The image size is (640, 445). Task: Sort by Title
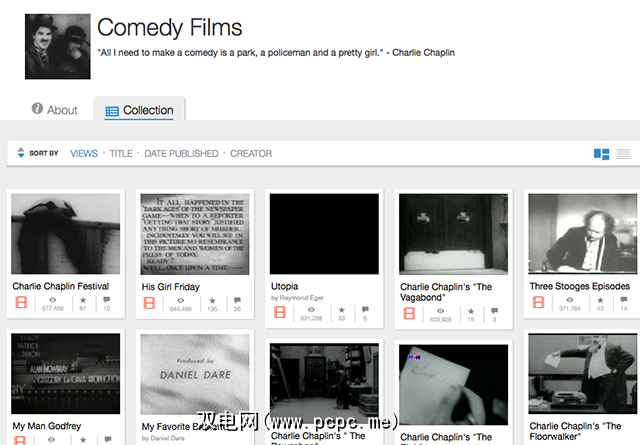[x=121, y=154]
